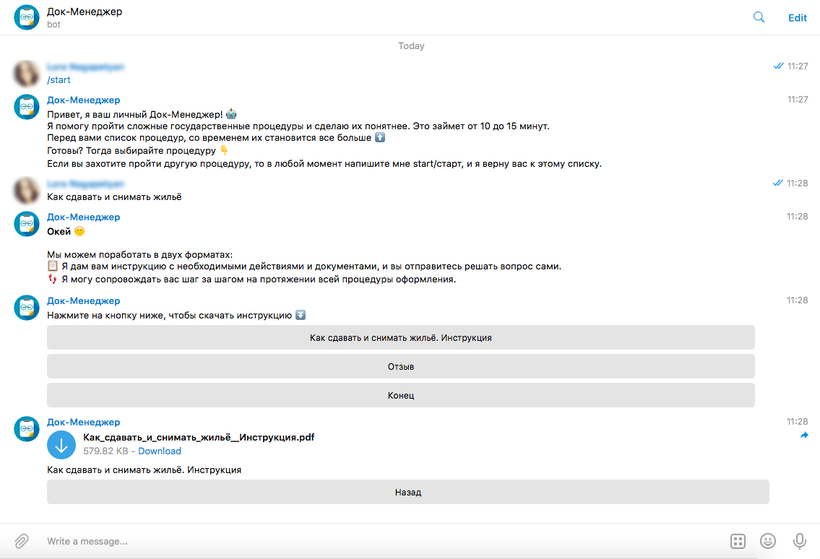Click Док-Менеджер sender name above greeting

tap(84, 100)
